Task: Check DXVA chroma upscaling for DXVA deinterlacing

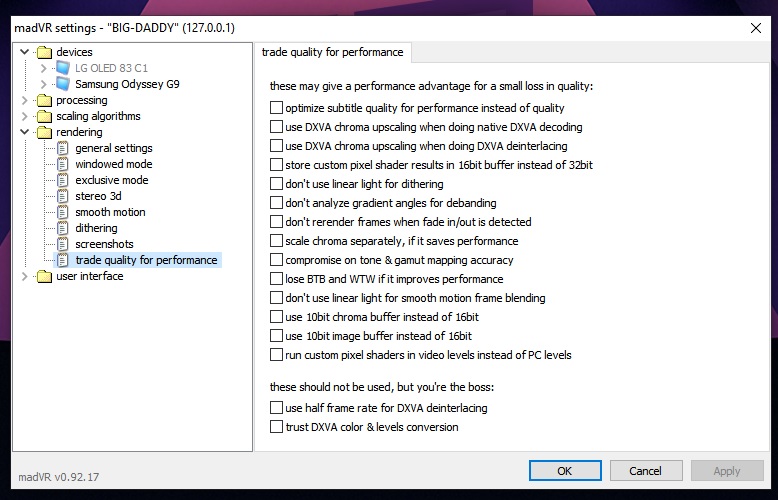Action: (x=276, y=145)
